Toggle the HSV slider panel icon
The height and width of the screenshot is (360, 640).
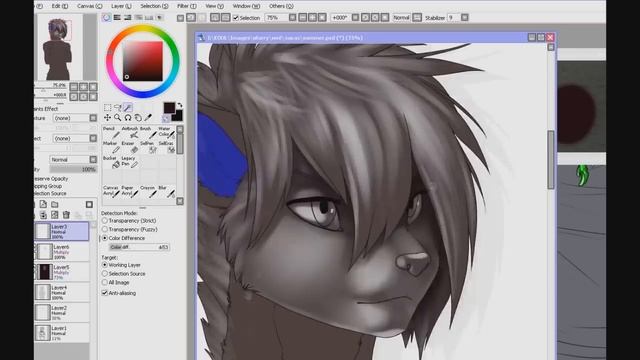click(128, 18)
